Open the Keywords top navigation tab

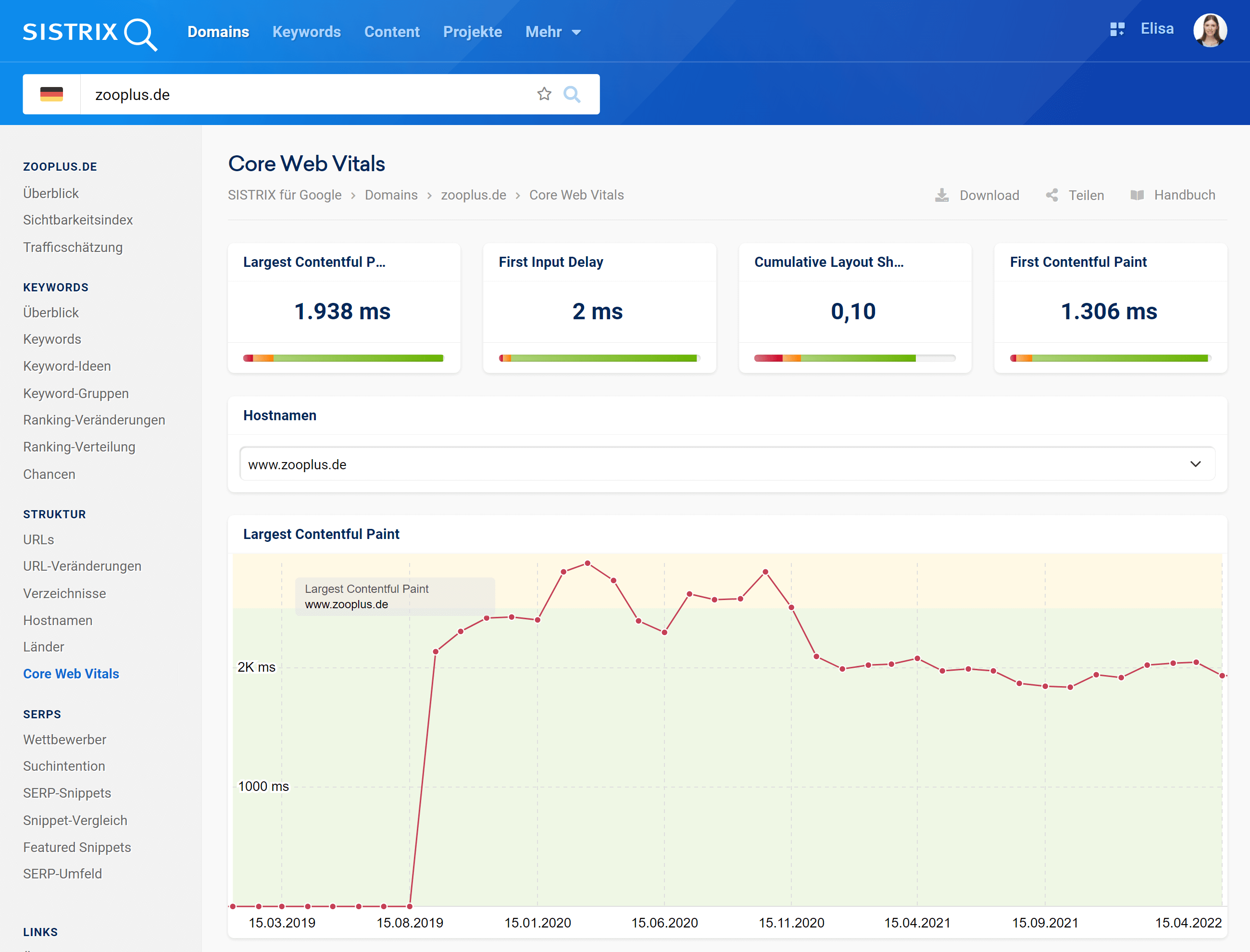point(307,32)
